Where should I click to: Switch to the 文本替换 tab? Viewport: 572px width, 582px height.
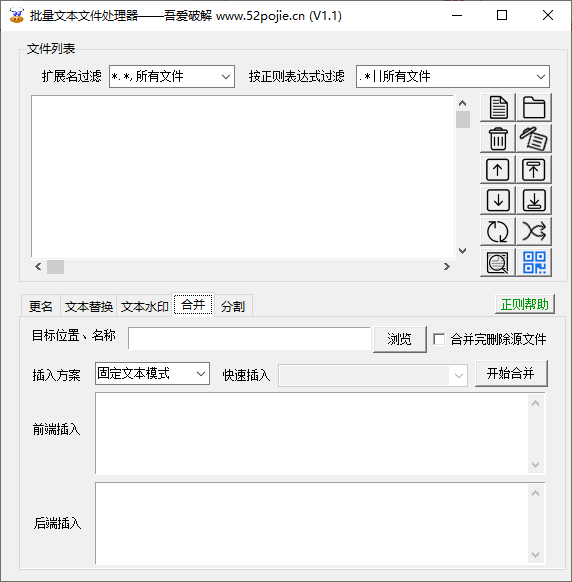(x=89, y=306)
